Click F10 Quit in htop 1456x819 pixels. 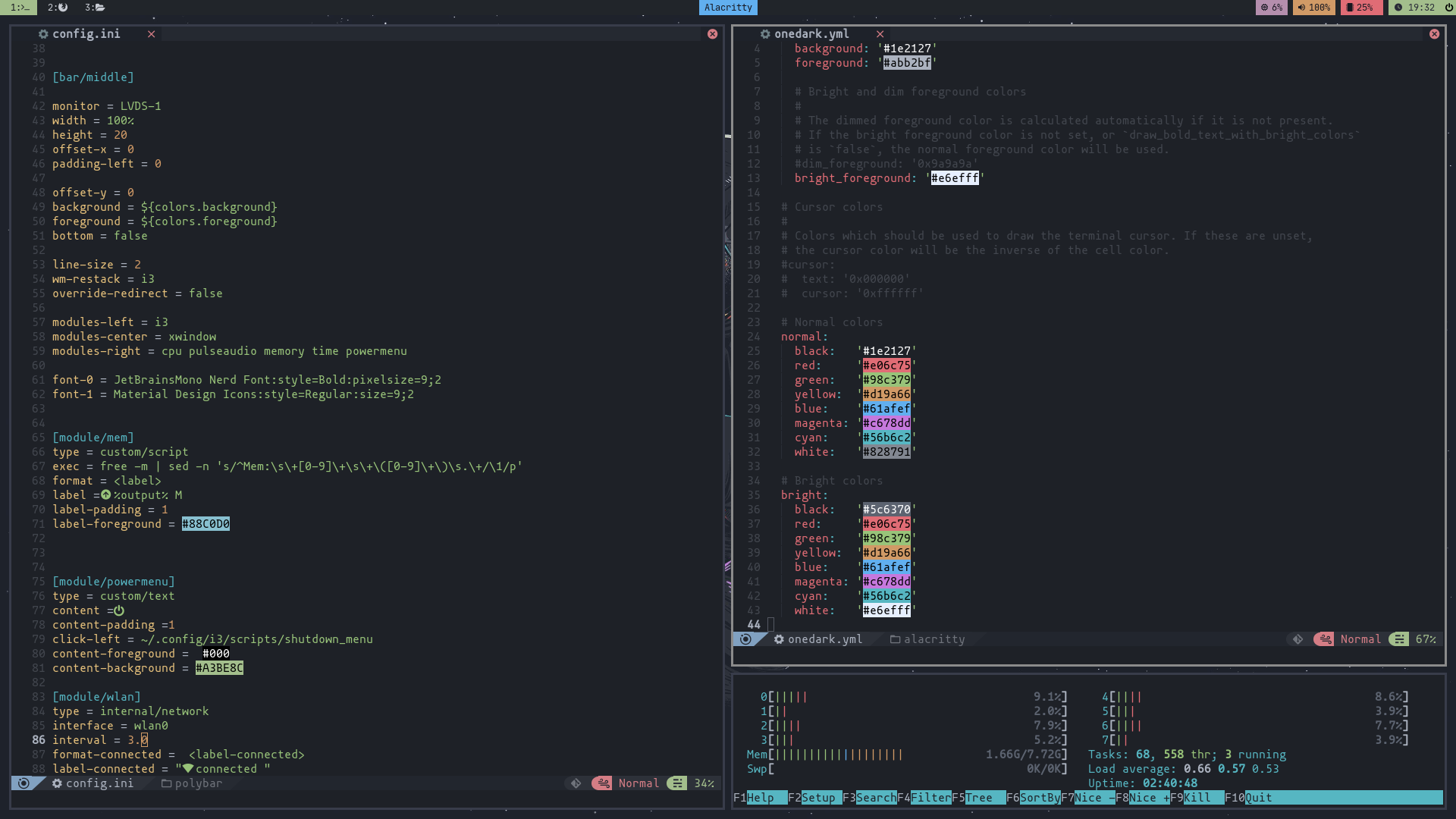click(1249, 798)
